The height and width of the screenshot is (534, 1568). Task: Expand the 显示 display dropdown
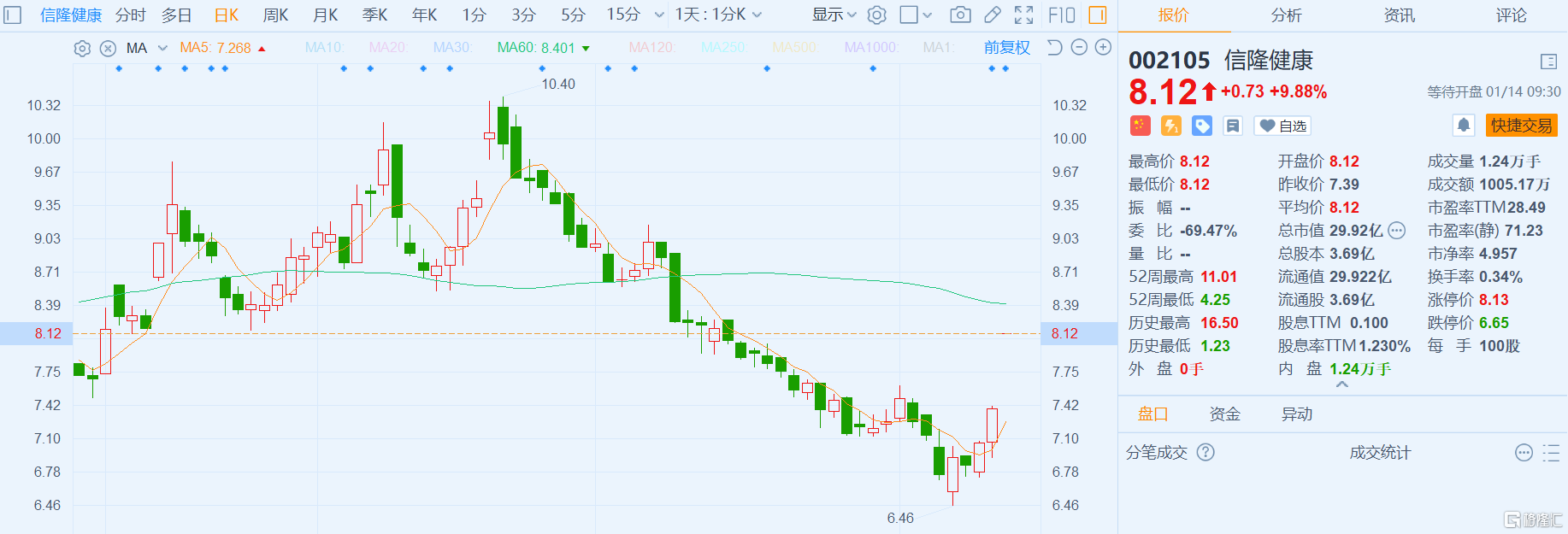tap(834, 15)
